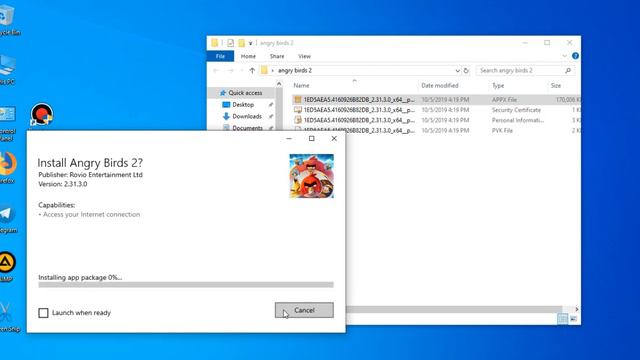This screenshot has width=640, height=360.
Task: Click the Search angry birds 2 field
Action: tap(525, 71)
